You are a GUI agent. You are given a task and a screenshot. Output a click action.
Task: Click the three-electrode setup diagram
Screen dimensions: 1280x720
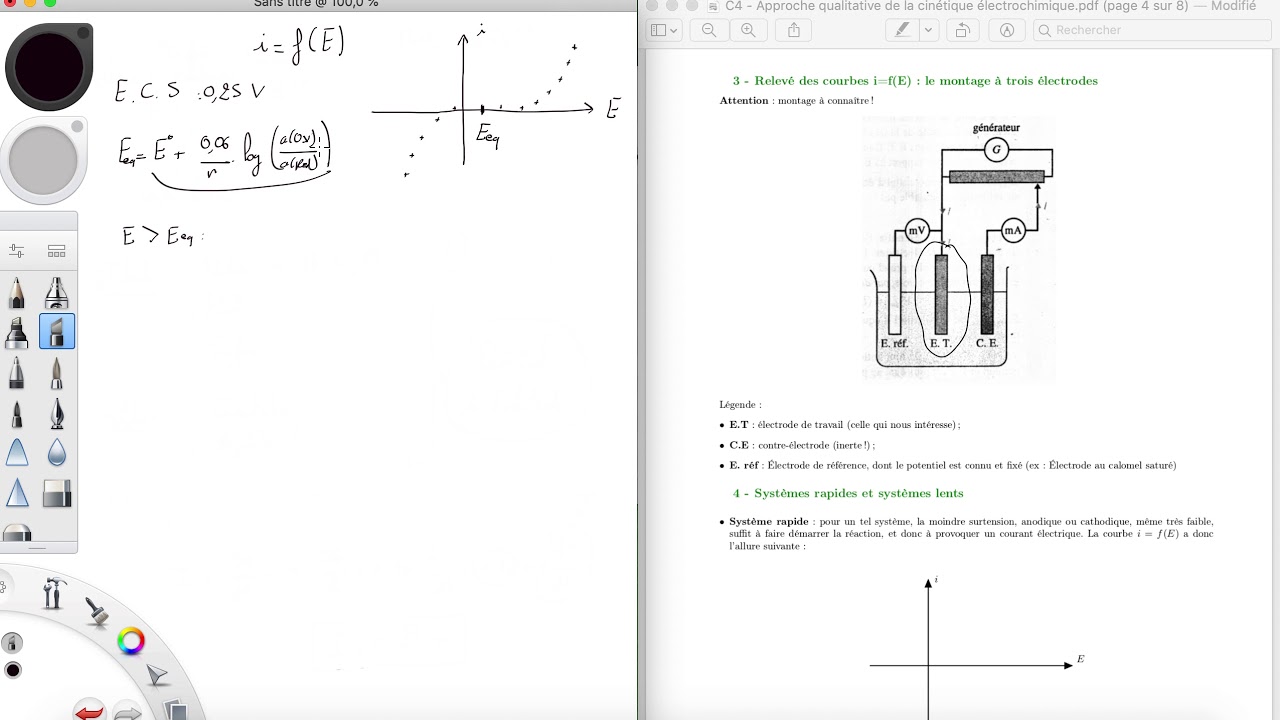(959, 248)
